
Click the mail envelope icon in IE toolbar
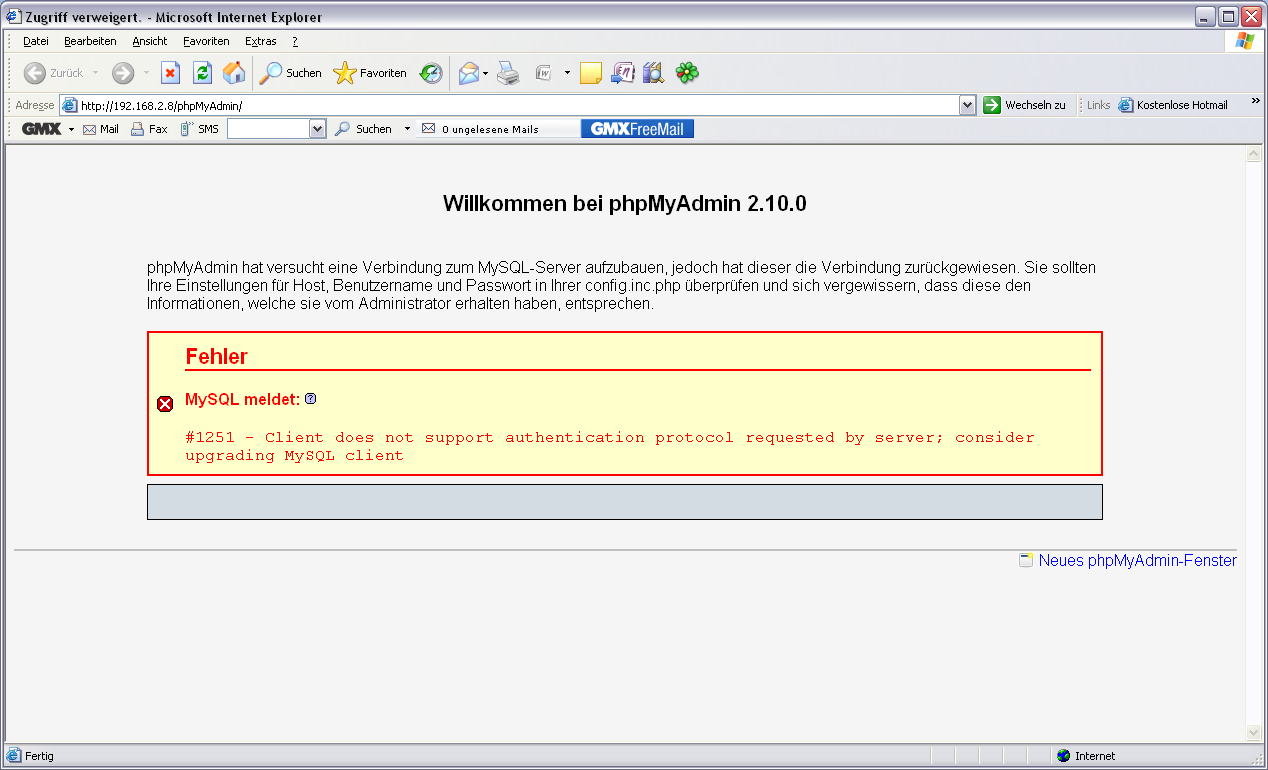coord(468,73)
